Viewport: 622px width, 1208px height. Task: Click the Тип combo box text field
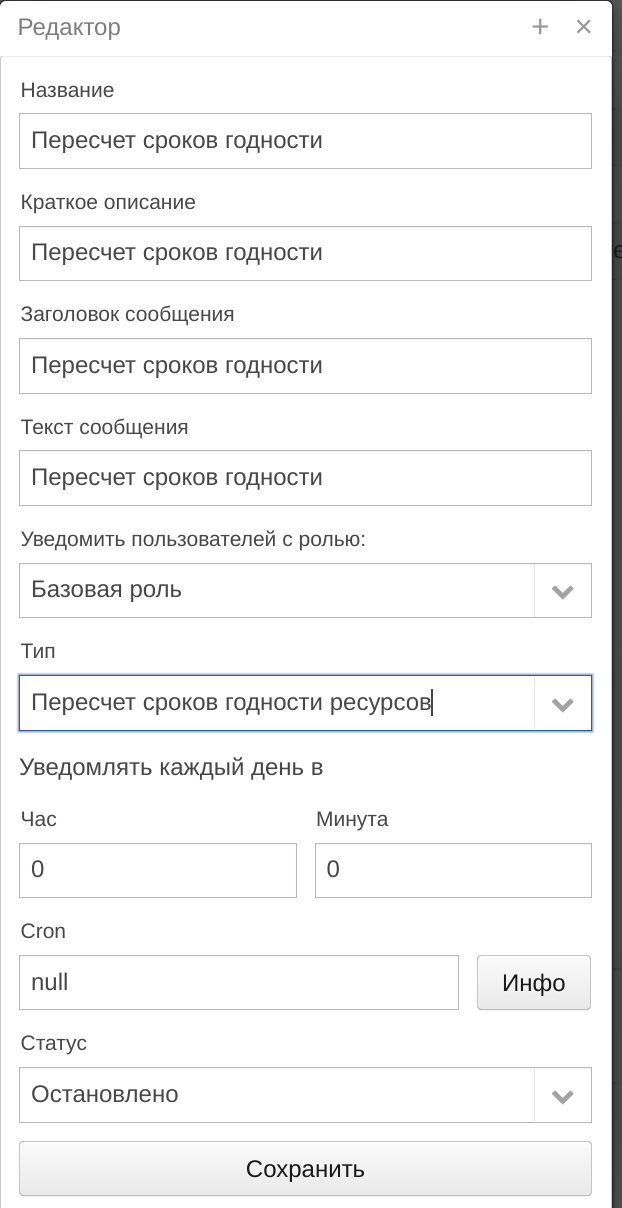coord(277,702)
